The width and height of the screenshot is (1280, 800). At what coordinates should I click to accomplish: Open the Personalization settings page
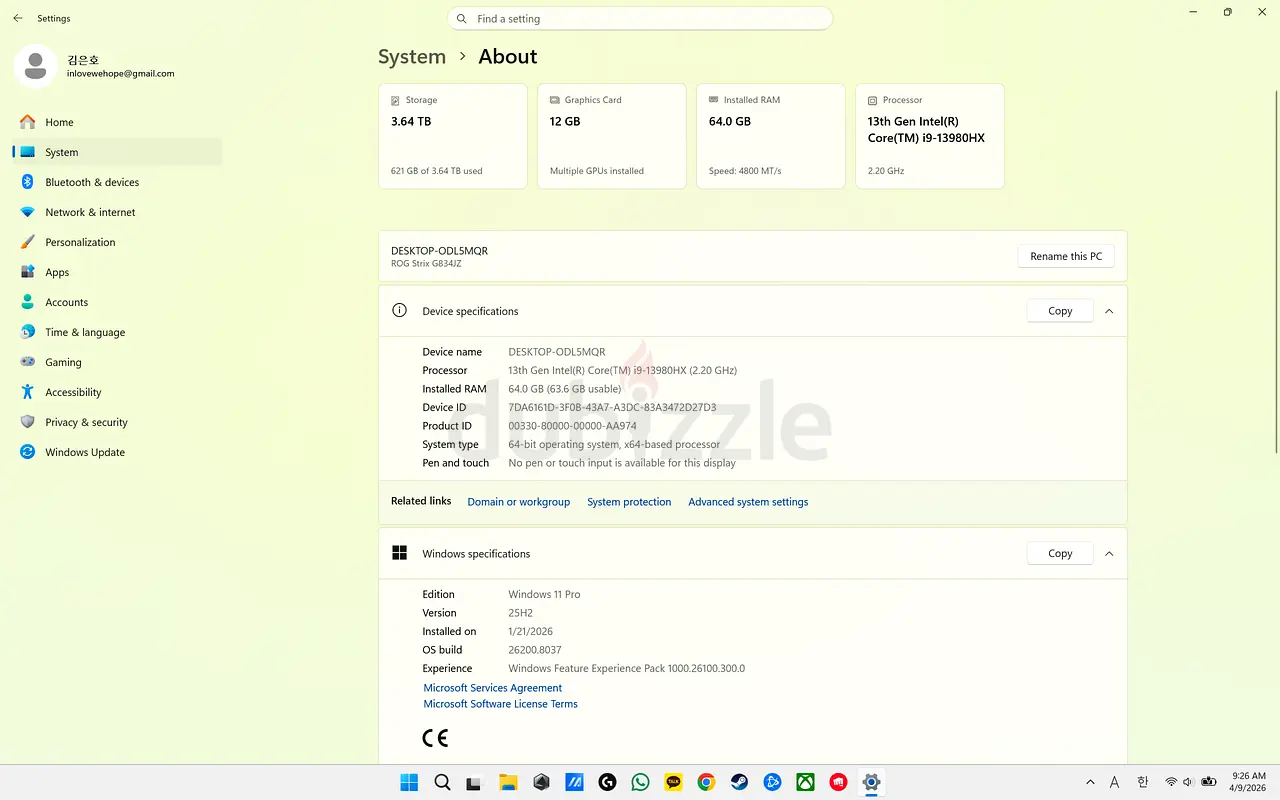[x=80, y=242]
